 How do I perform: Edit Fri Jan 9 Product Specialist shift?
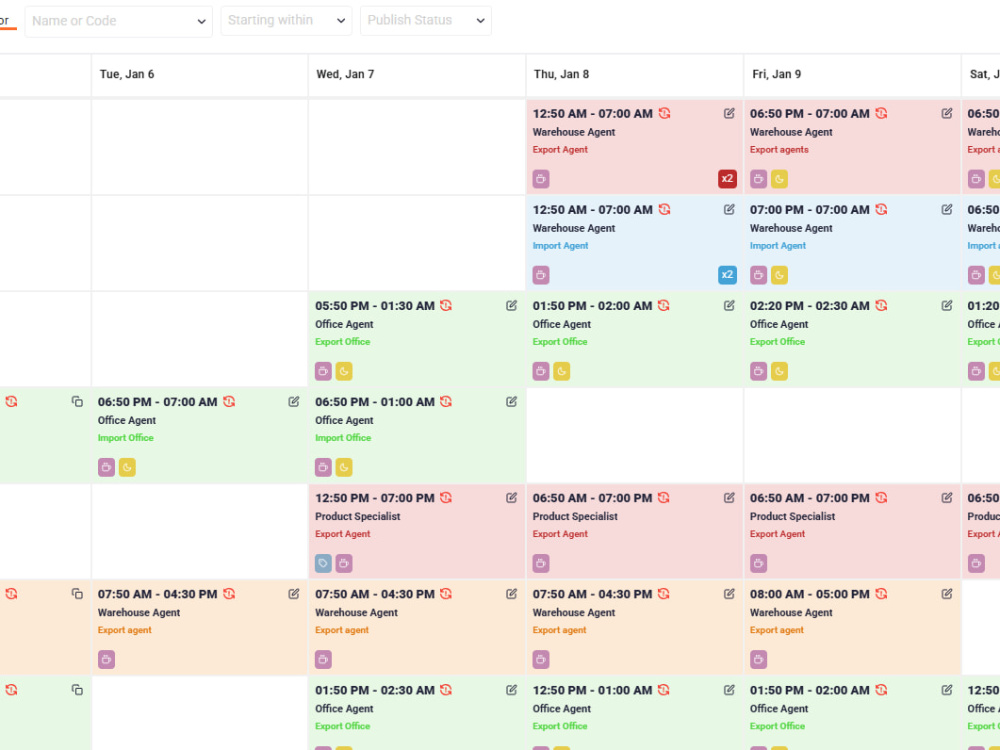[x=946, y=498]
